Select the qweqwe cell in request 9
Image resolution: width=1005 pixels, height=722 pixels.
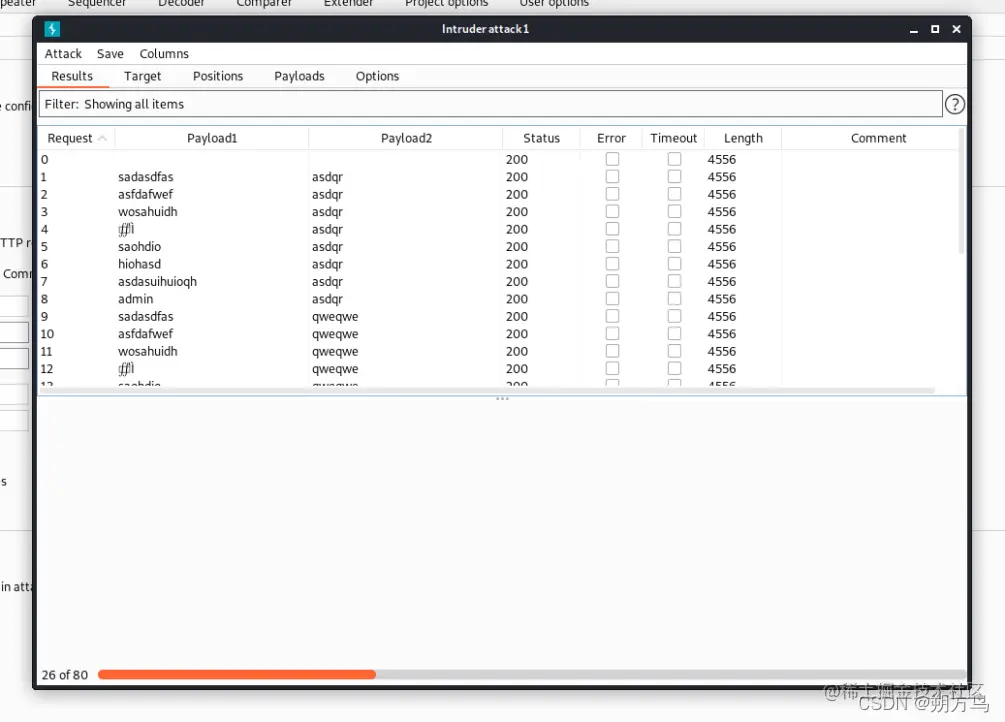pyautogui.click(x=335, y=317)
